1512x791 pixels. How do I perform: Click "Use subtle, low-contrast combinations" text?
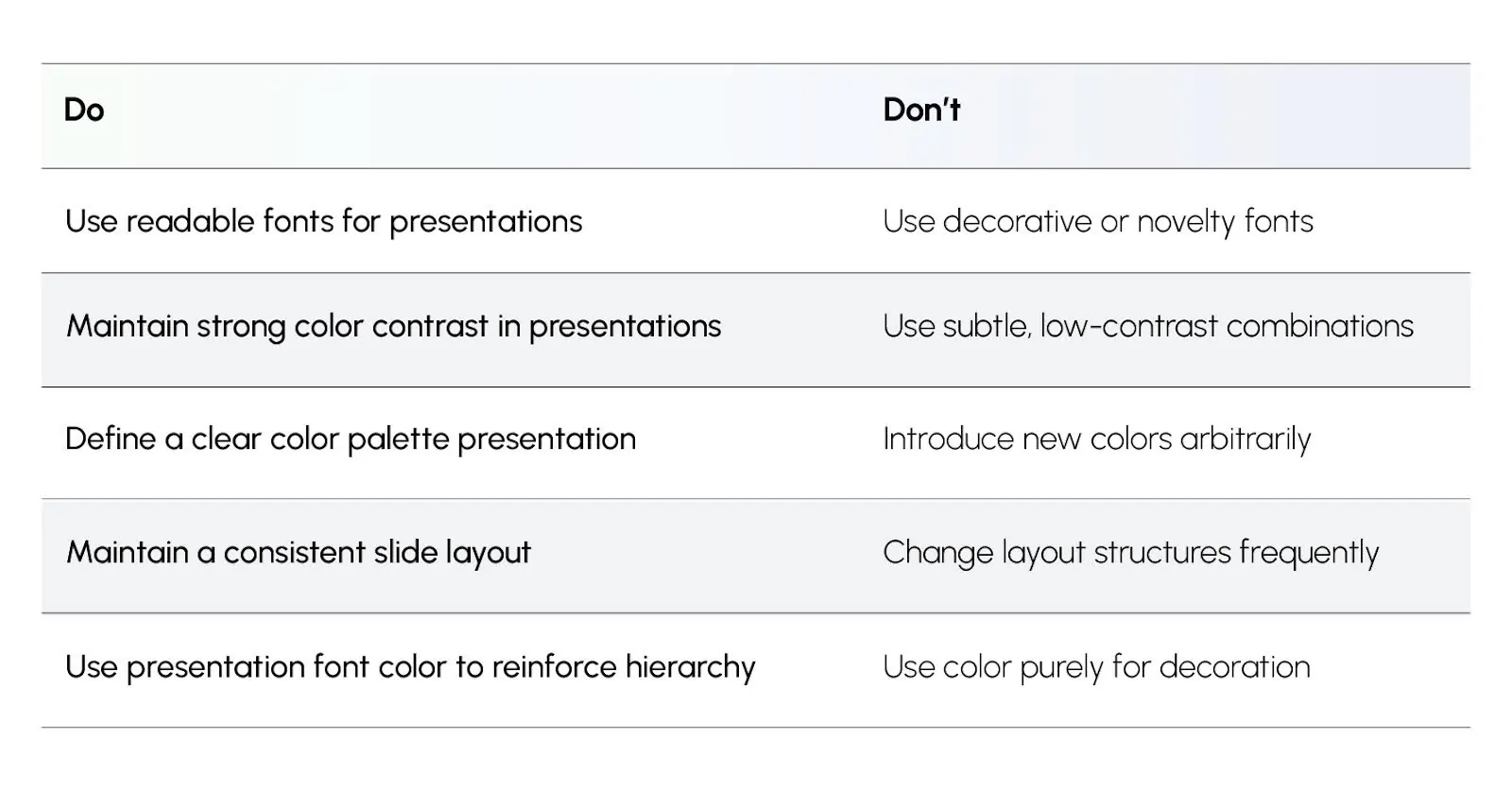click(1147, 326)
